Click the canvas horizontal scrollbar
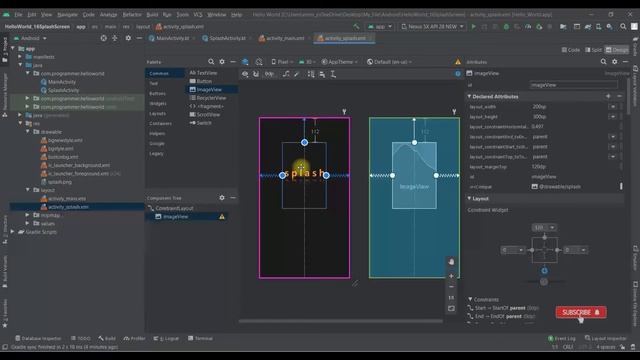Image resolution: width=640 pixels, height=360 pixels. [x=341, y=321]
